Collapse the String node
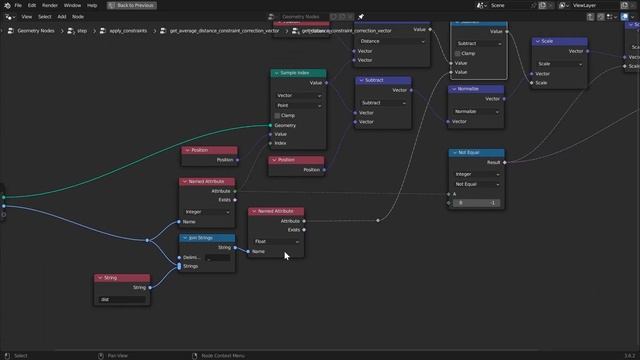640x360 pixels. [x=100, y=278]
